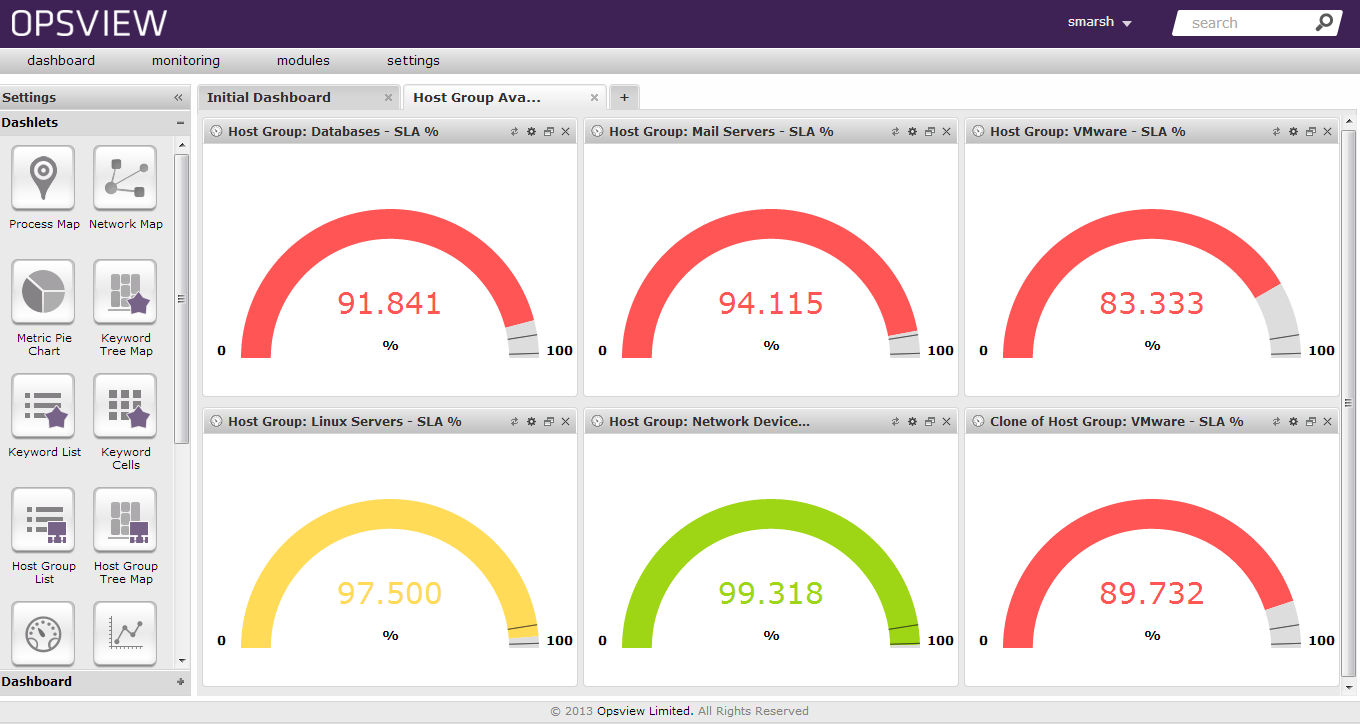The width and height of the screenshot is (1360, 724).
Task: Add the Keyword List dashlet
Action: [x=43, y=406]
